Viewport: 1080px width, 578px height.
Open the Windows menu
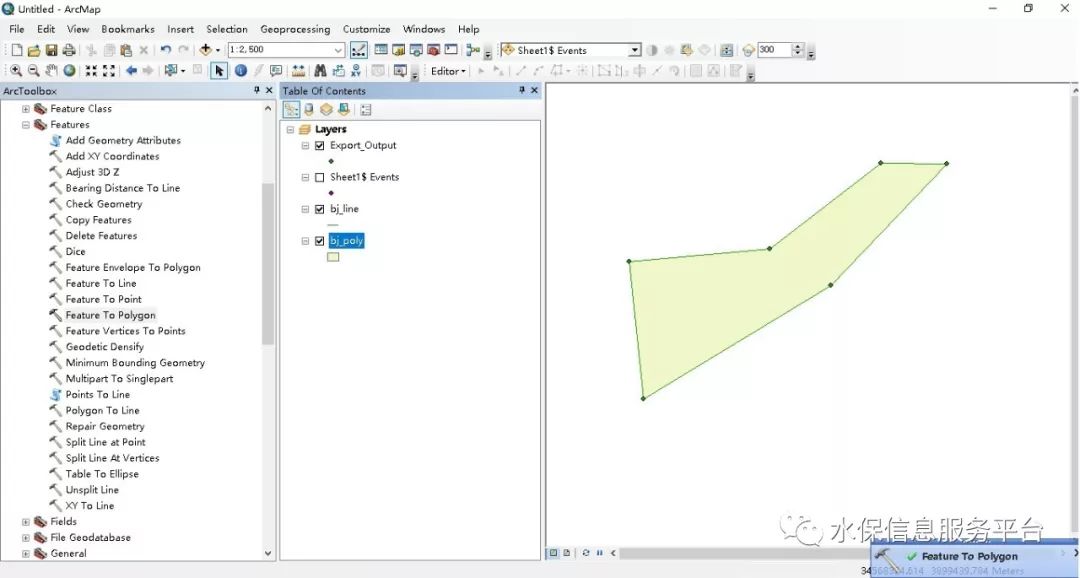tap(424, 29)
